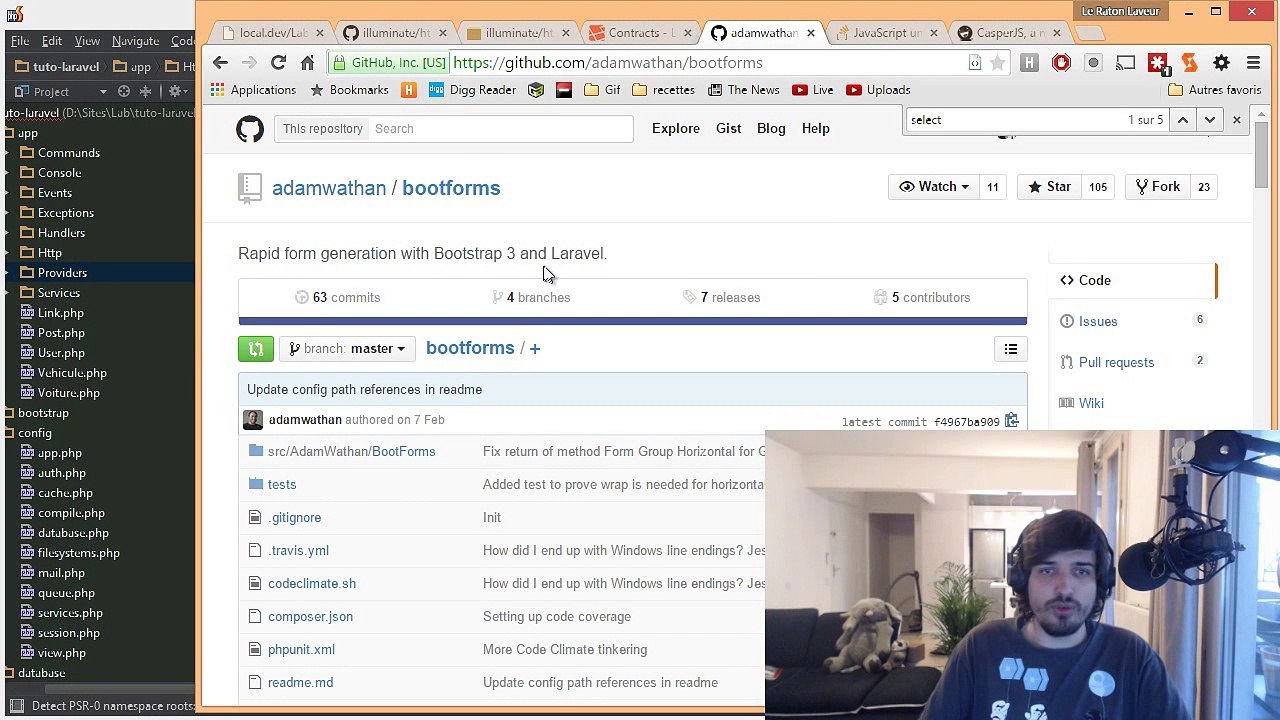1280x720 pixels.
Task: Open the readme.md file
Action: click(300, 683)
